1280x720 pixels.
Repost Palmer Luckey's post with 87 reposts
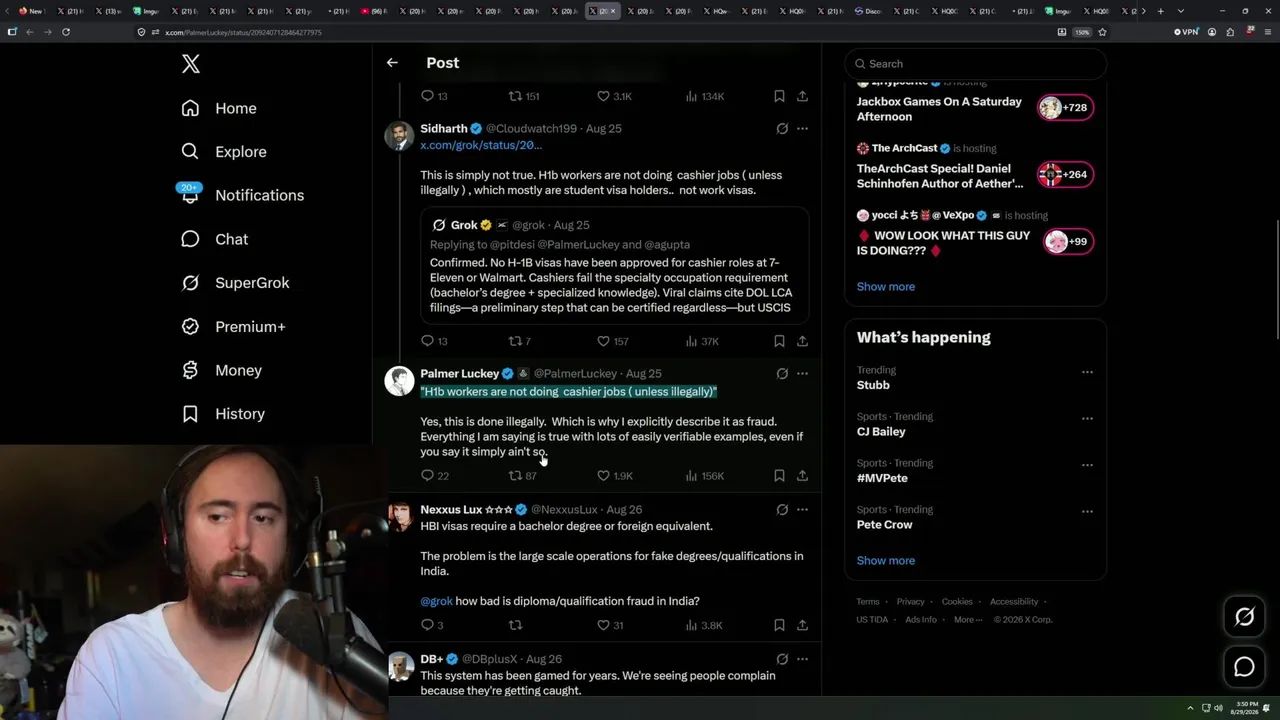[x=522, y=476]
